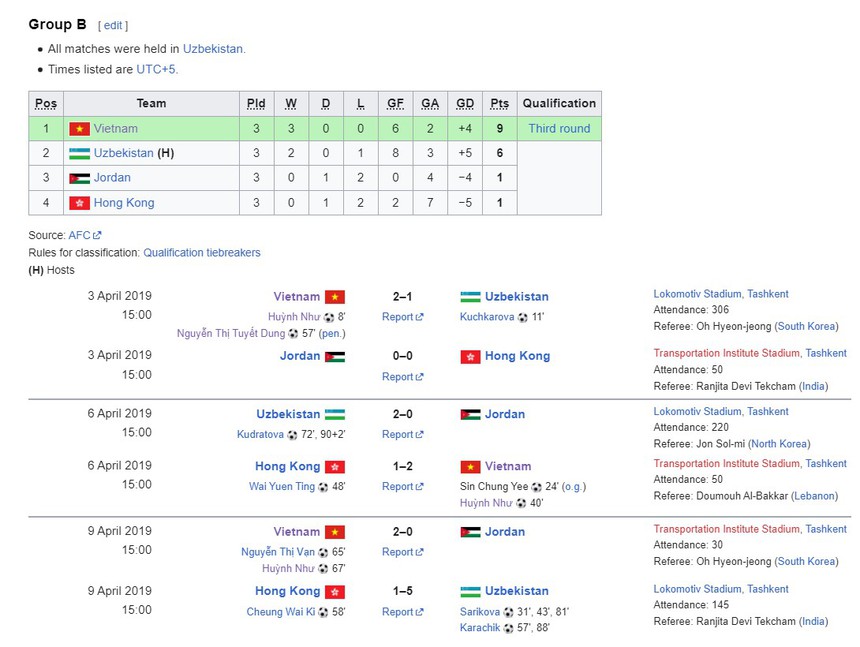Click the edit link next to Group B heading
The image size is (860, 647).
(x=115, y=24)
